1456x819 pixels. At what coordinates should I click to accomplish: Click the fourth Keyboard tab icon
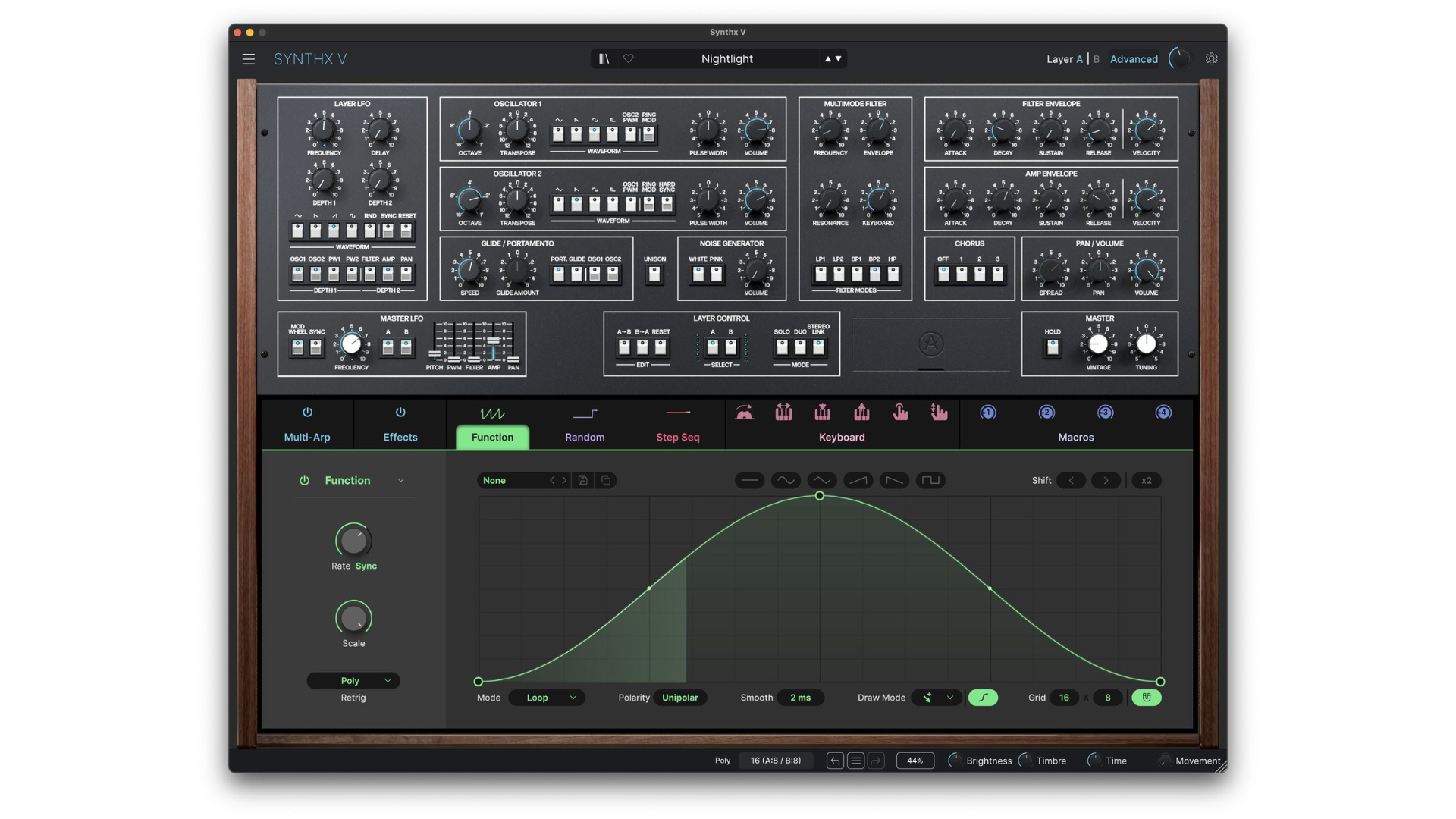861,413
